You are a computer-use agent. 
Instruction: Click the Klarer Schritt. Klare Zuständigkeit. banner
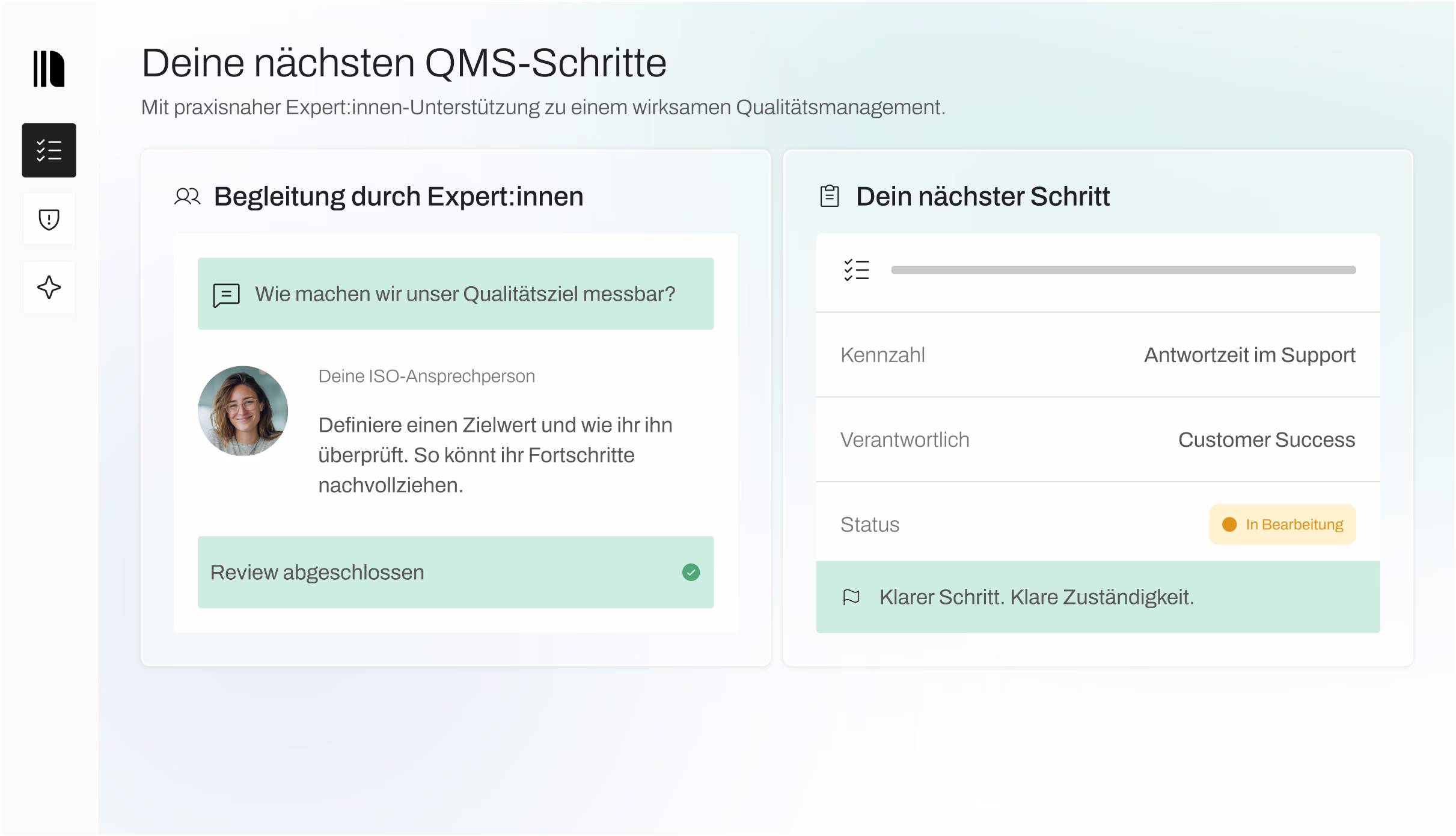point(1098,597)
